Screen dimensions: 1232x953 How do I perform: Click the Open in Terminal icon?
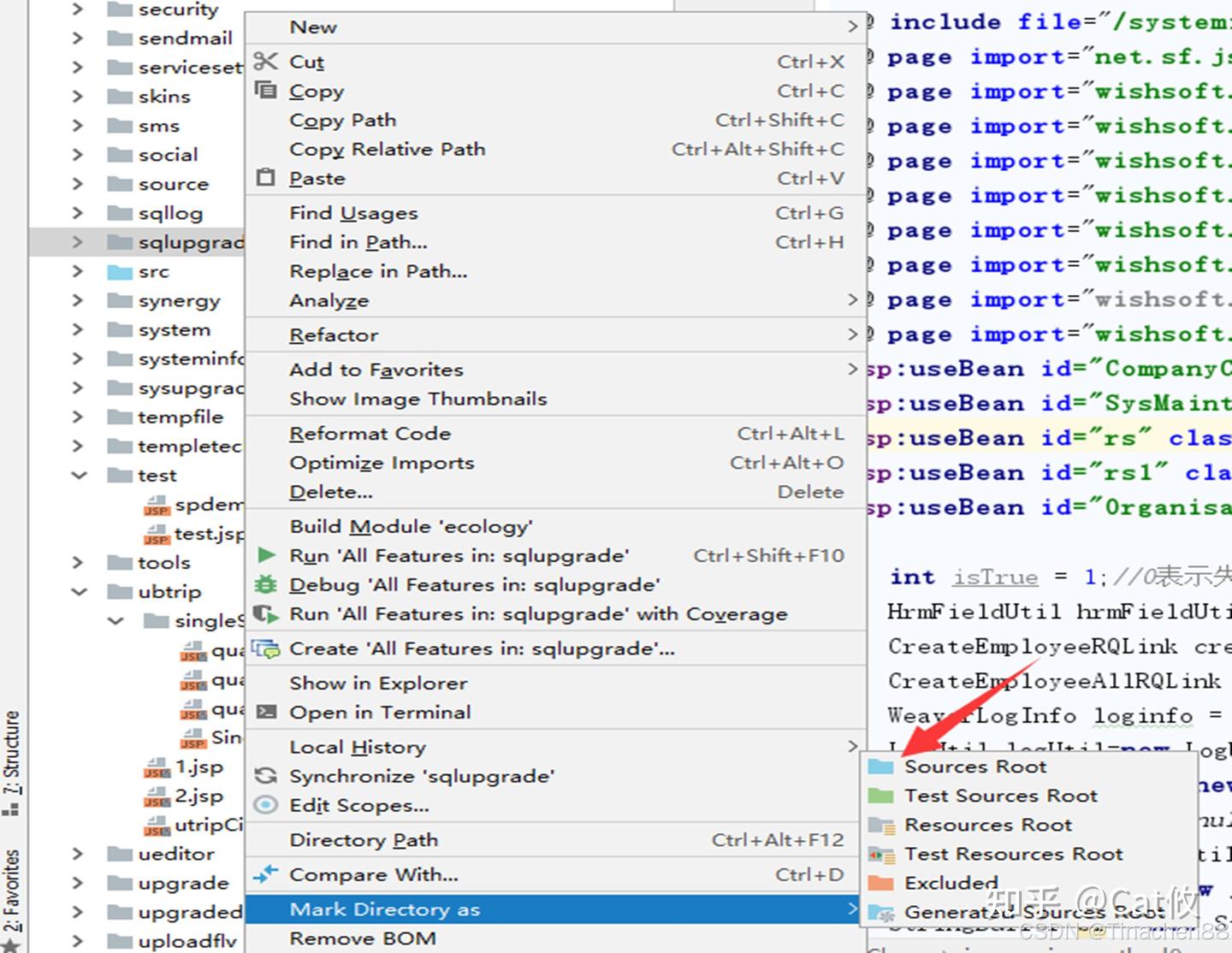[x=266, y=712]
